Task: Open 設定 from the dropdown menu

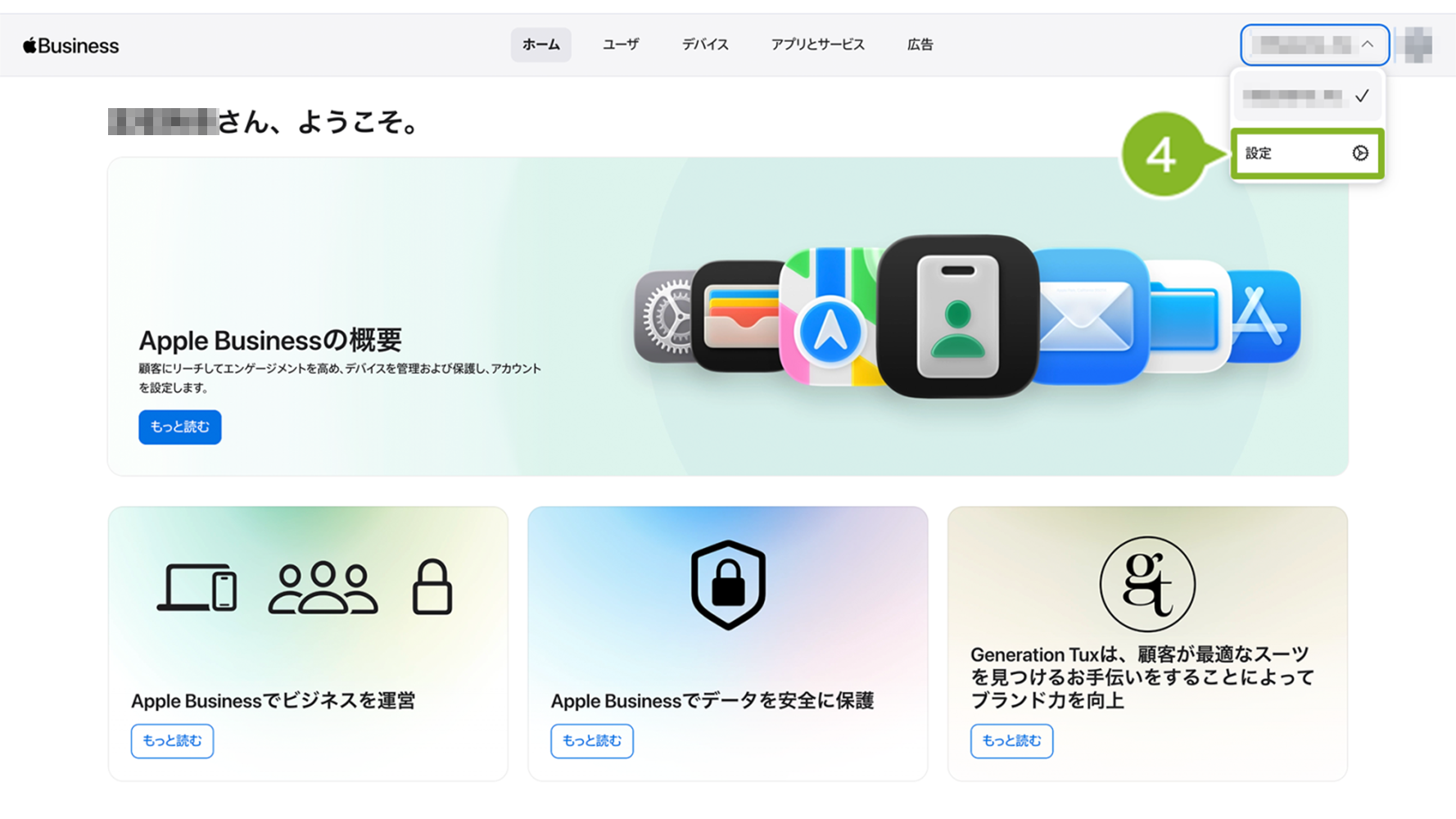Action: pos(1307,153)
